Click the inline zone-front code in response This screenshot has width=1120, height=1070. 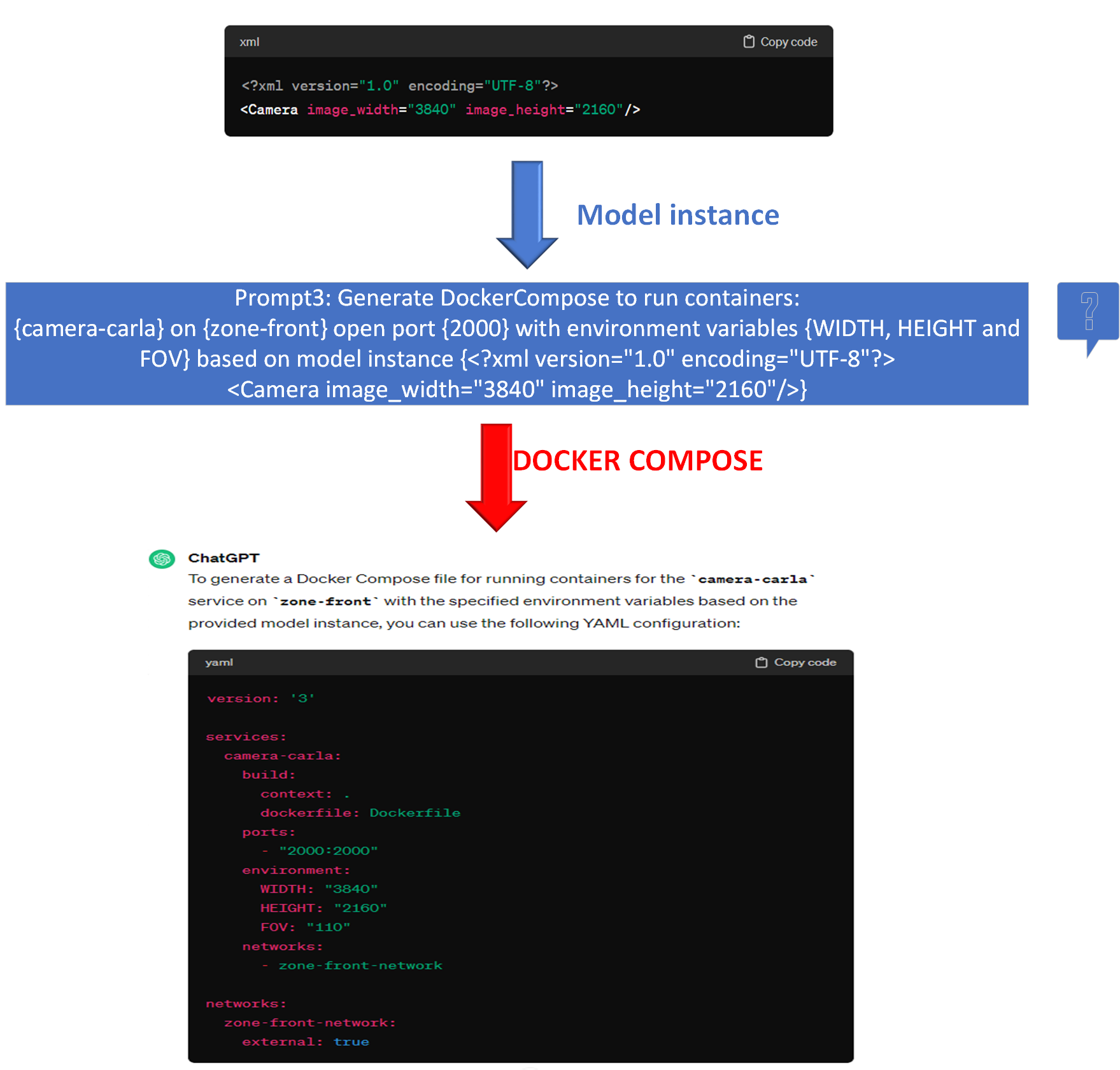coord(325,602)
